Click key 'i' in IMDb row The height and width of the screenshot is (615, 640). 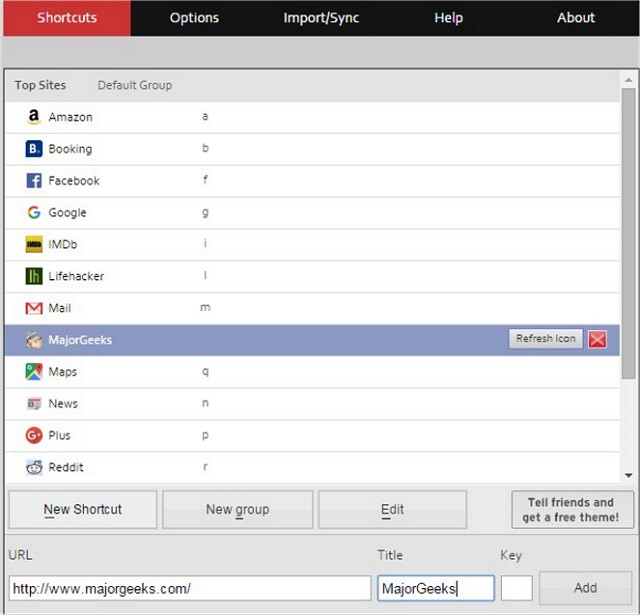tap(205, 244)
